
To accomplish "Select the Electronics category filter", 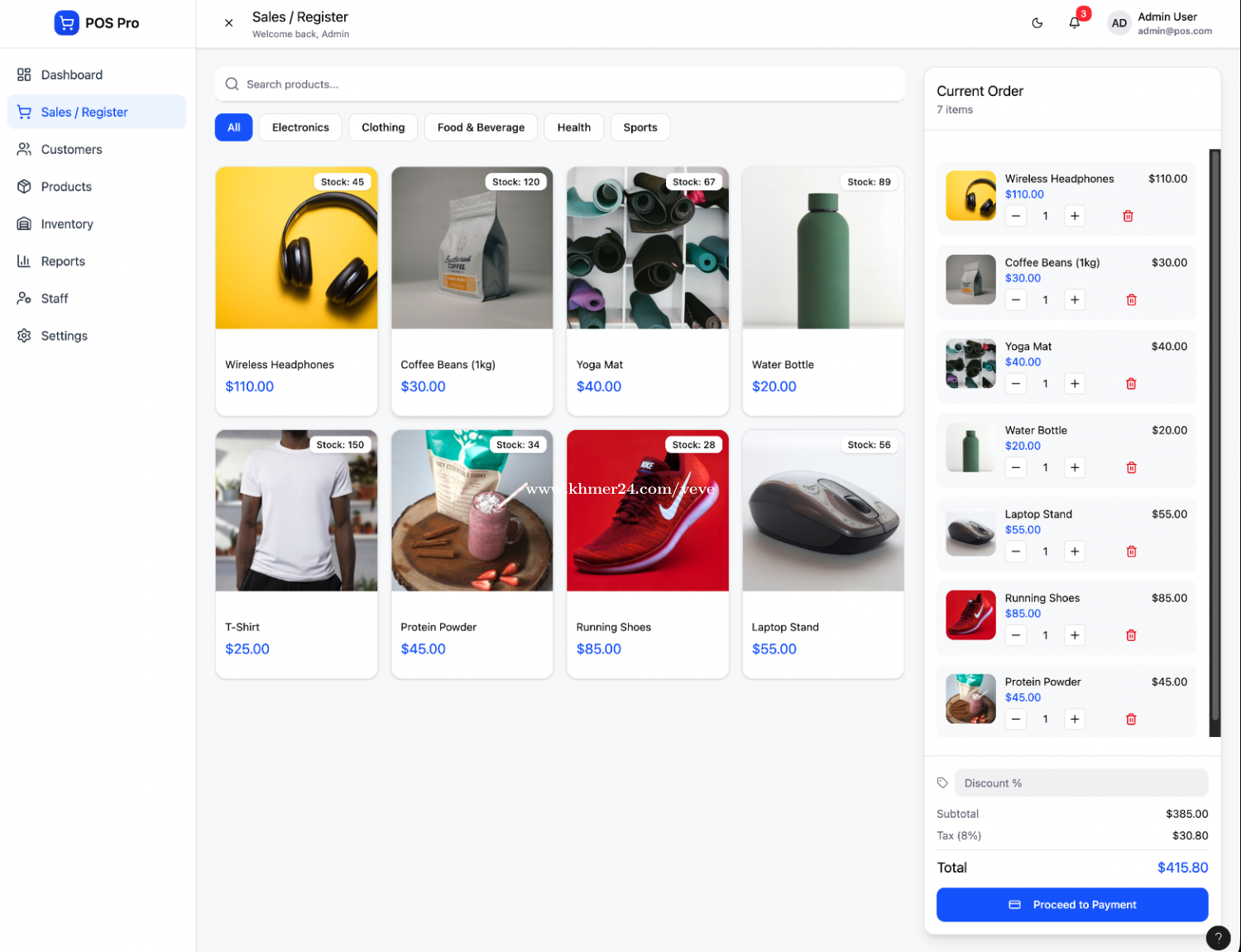I will pyautogui.click(x=300, y=127).
